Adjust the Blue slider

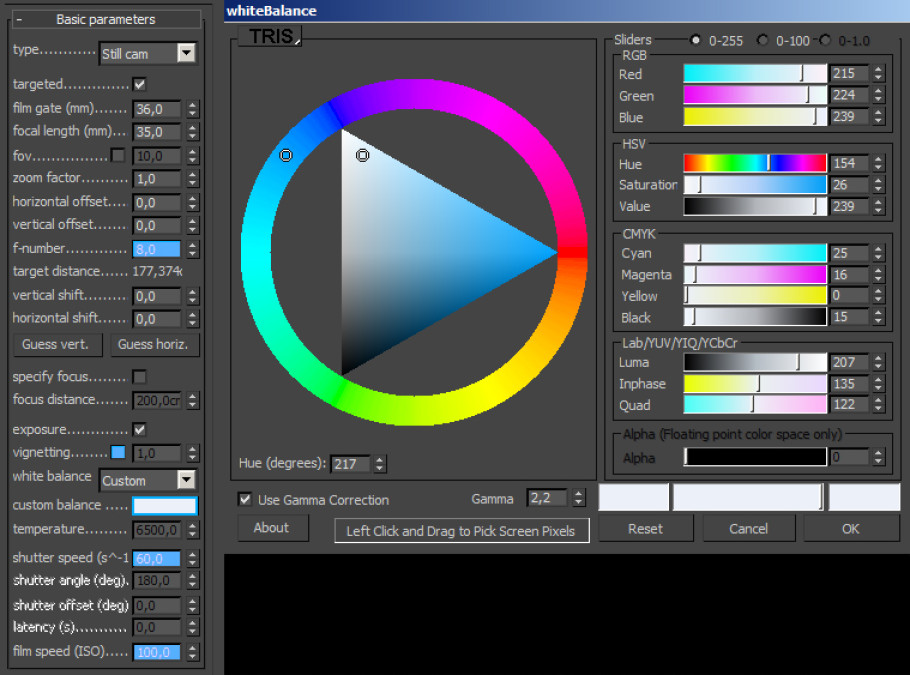[x=755, y=117]
